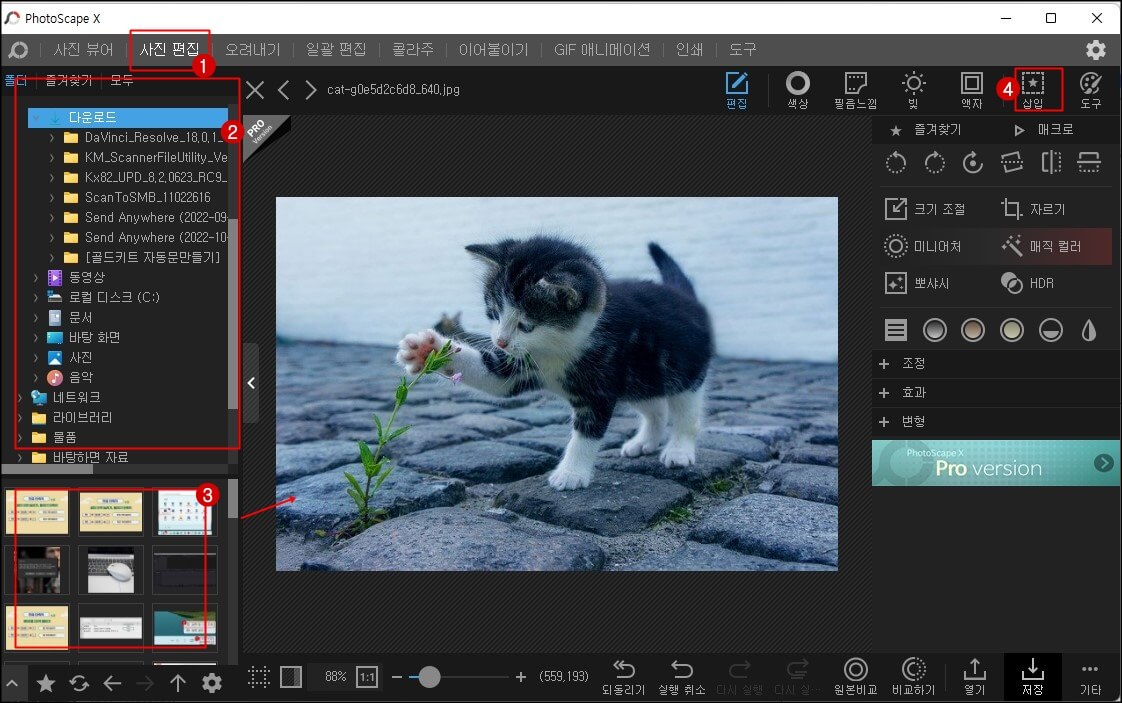
Task: Click 되돌리기 revert button
Action: click(x=623, y=677)
